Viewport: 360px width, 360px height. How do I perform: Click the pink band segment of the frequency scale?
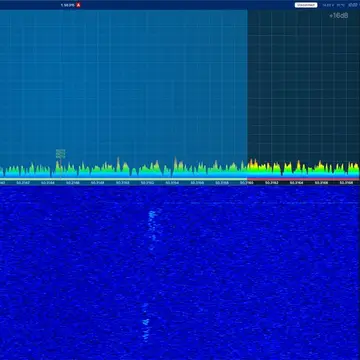303,179
